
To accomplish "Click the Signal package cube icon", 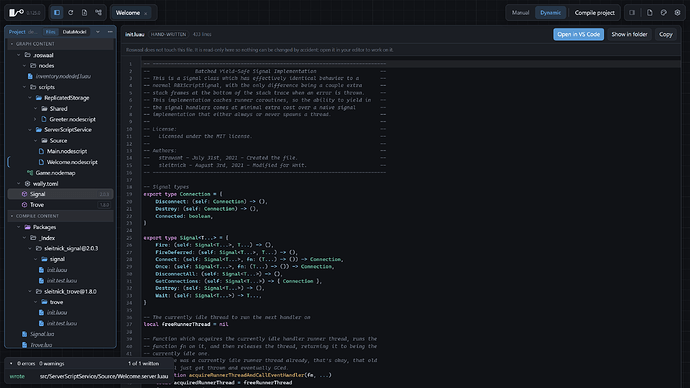I will pos(24,194).
